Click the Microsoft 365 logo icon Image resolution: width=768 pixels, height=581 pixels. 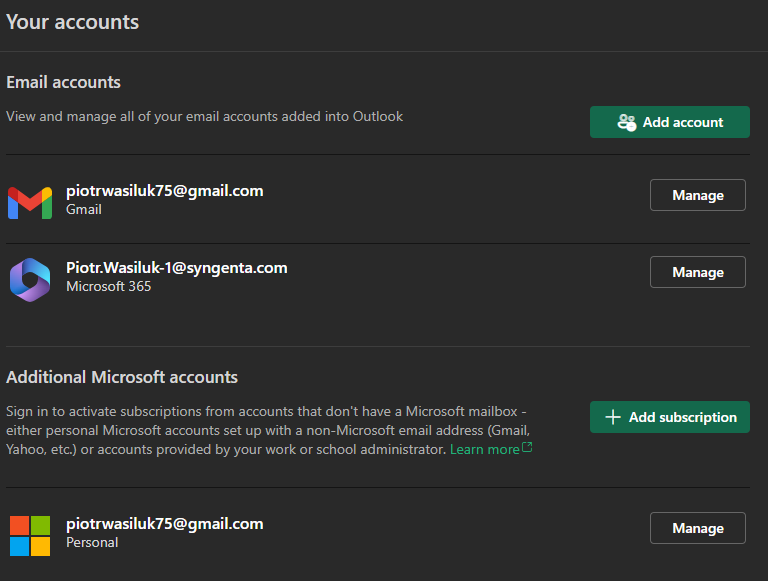tap(30, 280)
